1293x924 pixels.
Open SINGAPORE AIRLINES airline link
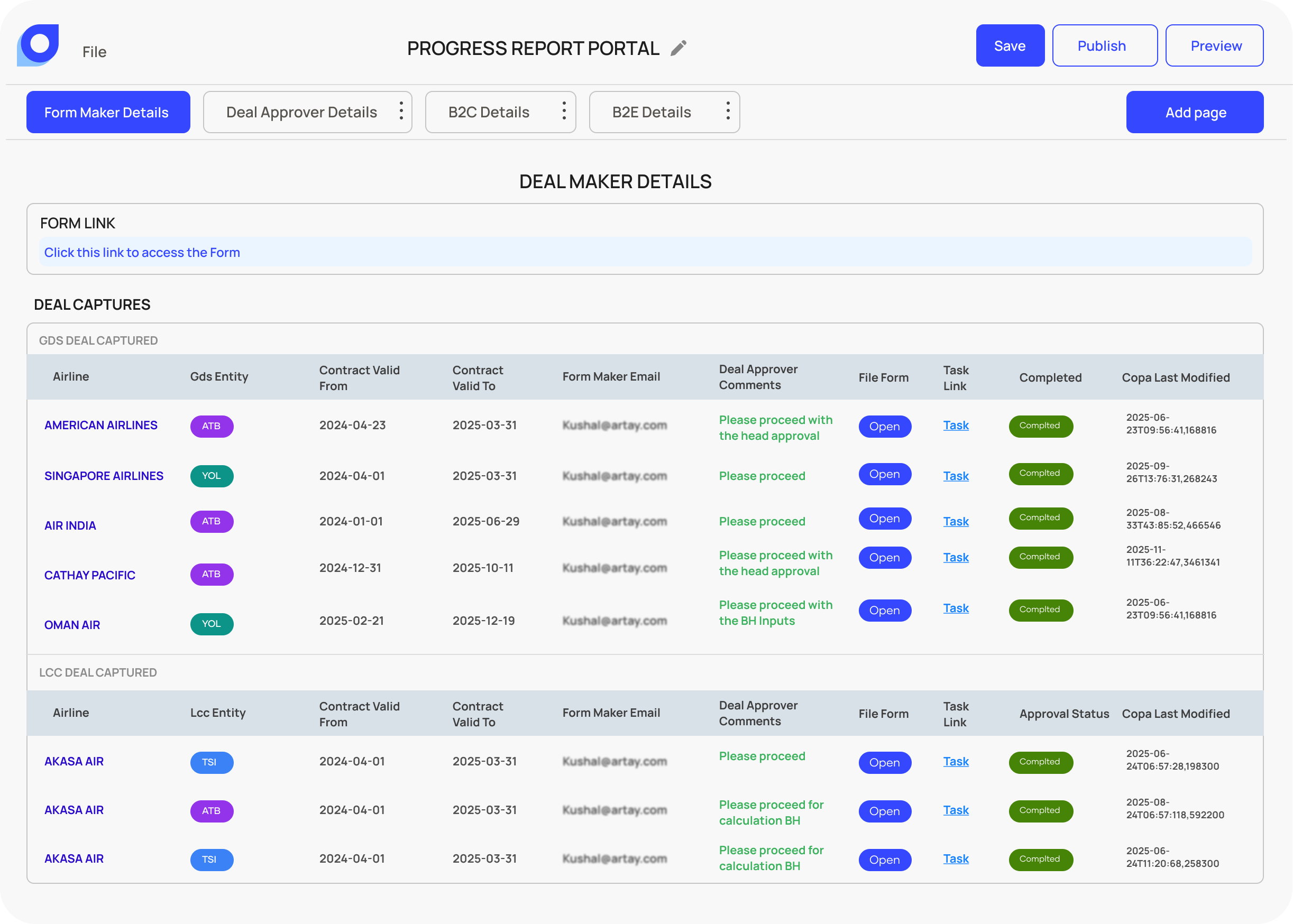(104, 476)
